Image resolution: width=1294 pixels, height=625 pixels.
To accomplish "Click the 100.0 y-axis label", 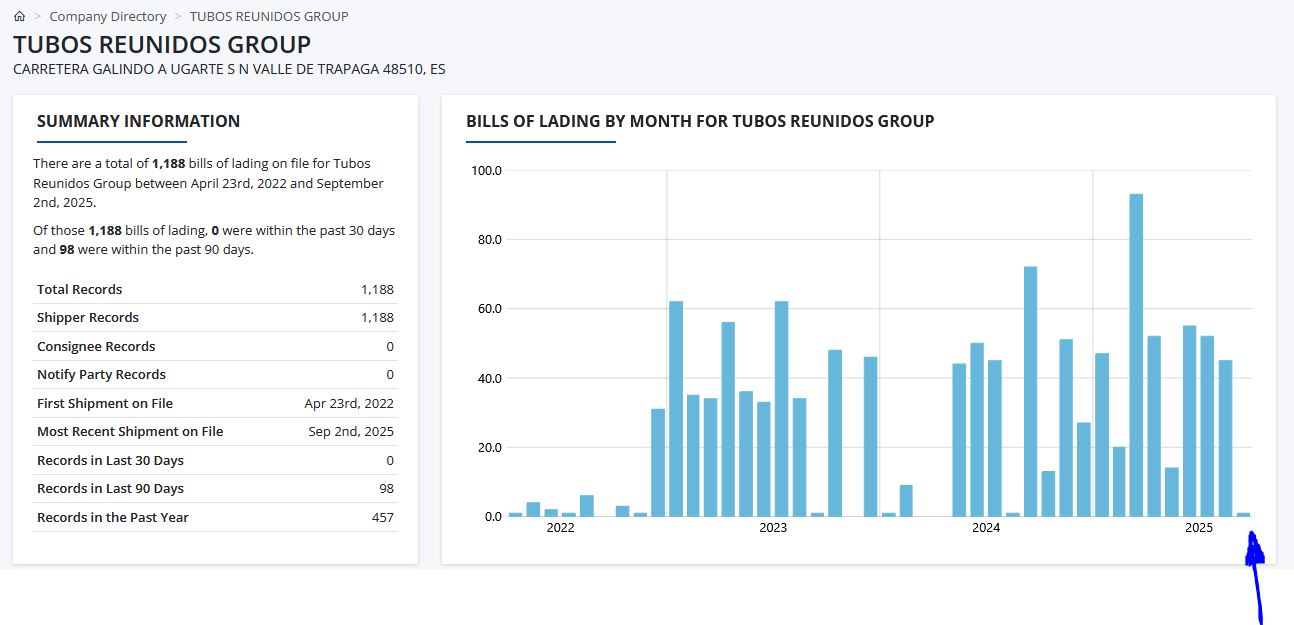I will click(x=487, y=171).
